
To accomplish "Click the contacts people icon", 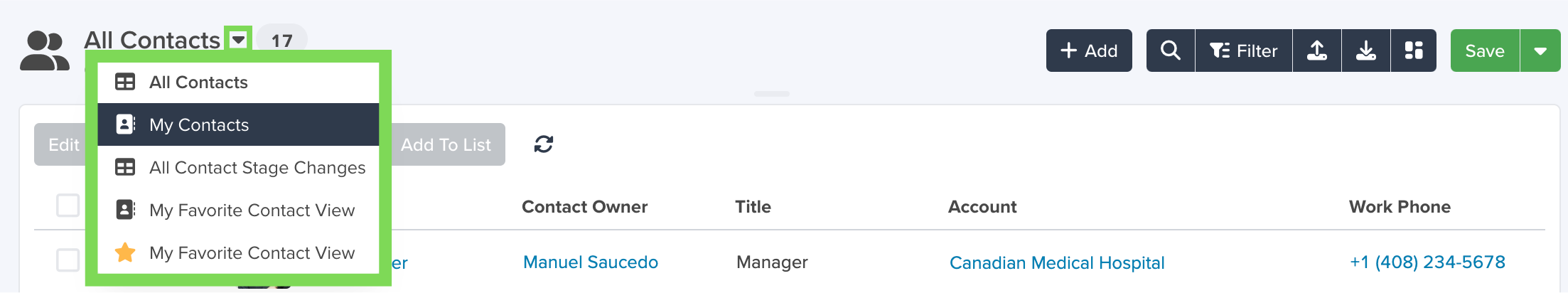I will pos(45,50).
